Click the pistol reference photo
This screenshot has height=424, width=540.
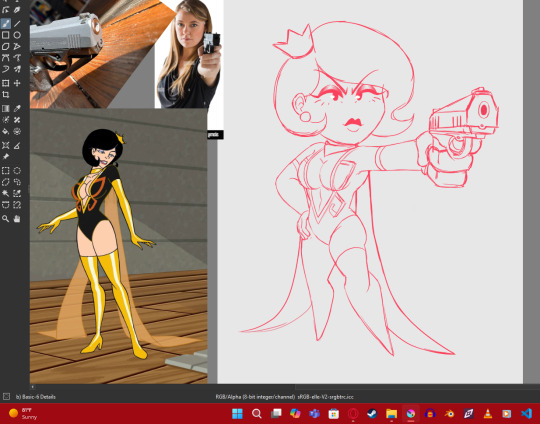coord(92,54)
